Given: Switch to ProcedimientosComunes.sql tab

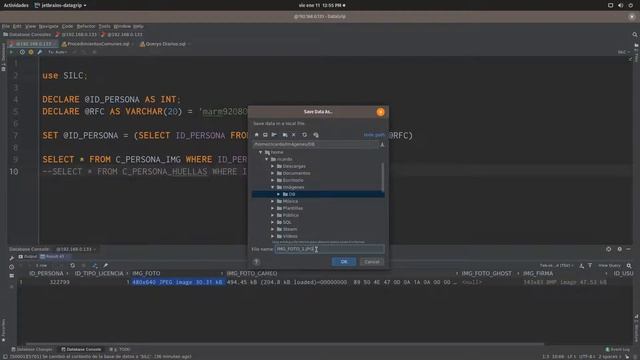Looking at the screenshot, I should click(x=98, y=44).
